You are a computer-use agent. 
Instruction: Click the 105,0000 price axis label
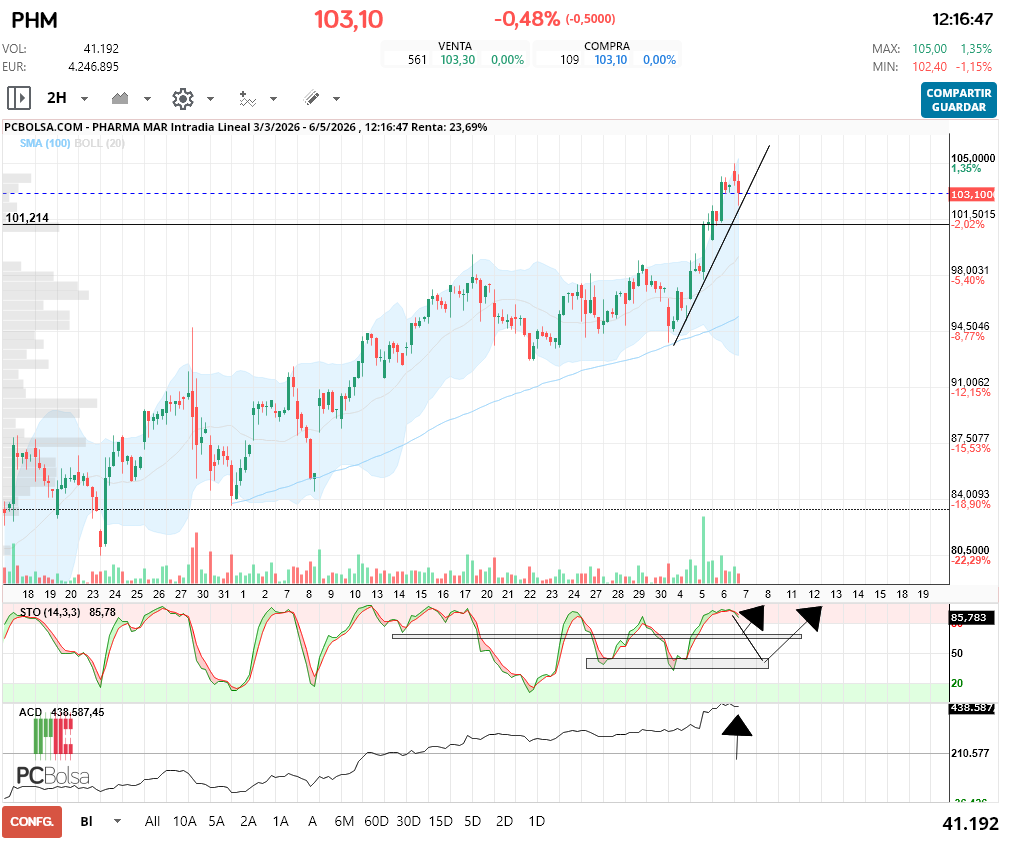click(x=973, y=158)
